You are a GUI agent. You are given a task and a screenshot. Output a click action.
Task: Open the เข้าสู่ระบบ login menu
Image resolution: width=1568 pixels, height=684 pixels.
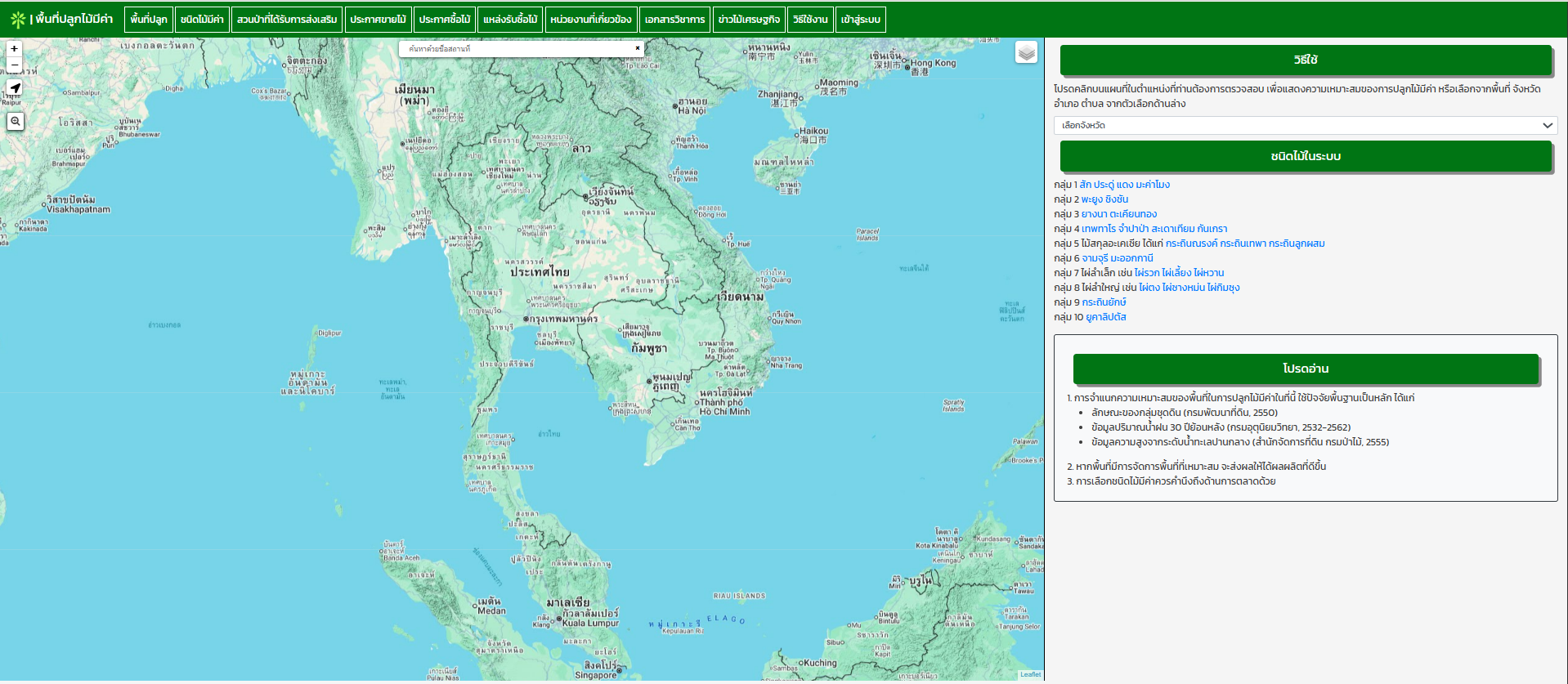coord(860,20)
